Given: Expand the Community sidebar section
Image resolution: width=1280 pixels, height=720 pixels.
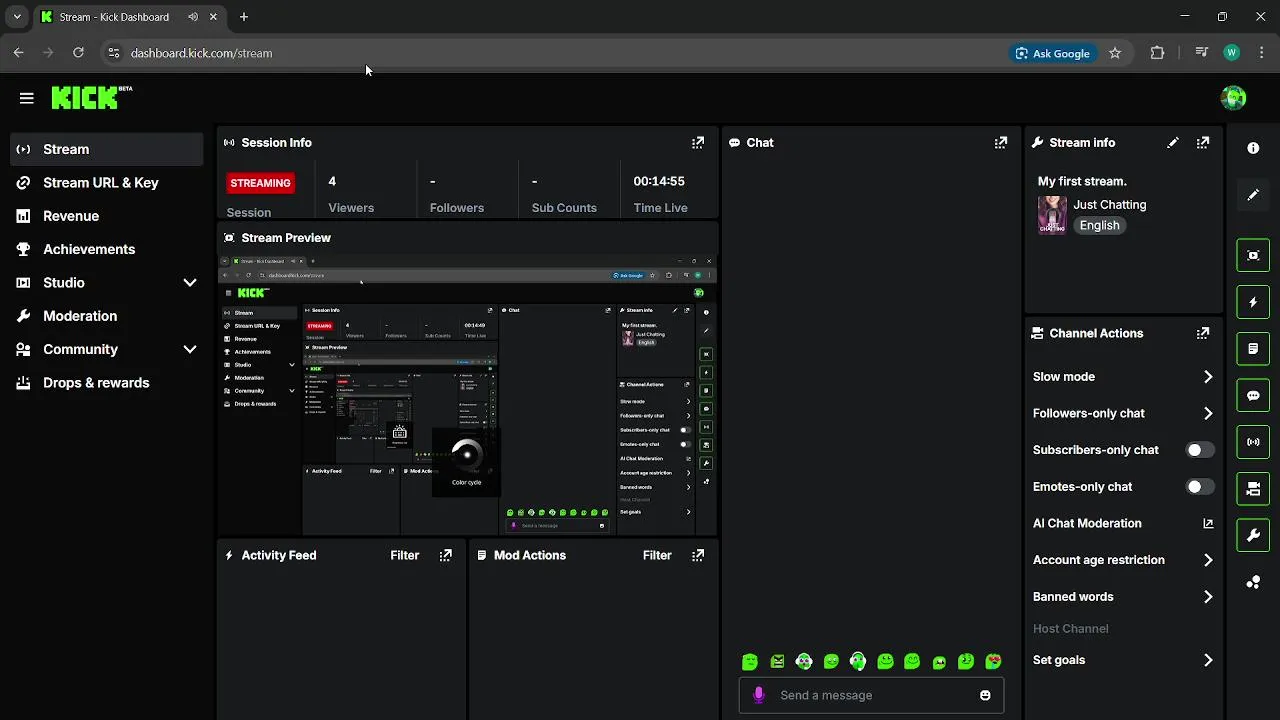Looking at the screenshot, I should pos(190,349).
